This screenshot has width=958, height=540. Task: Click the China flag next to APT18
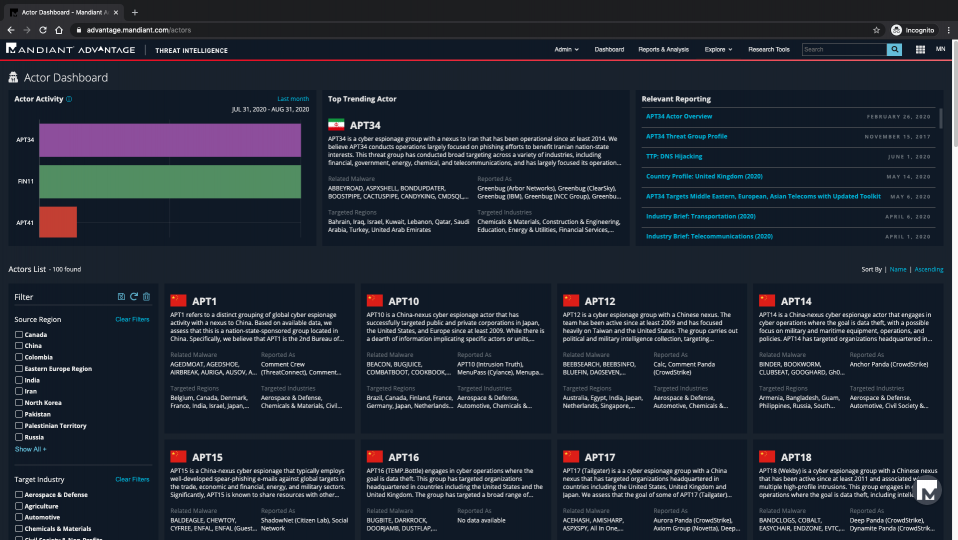click(767, 456)
